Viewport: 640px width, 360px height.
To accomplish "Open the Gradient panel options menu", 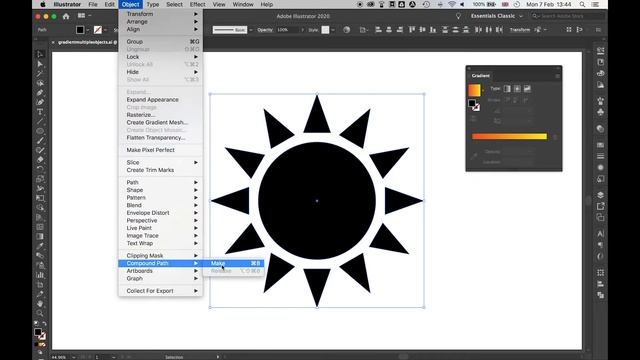I will point(557,76).
